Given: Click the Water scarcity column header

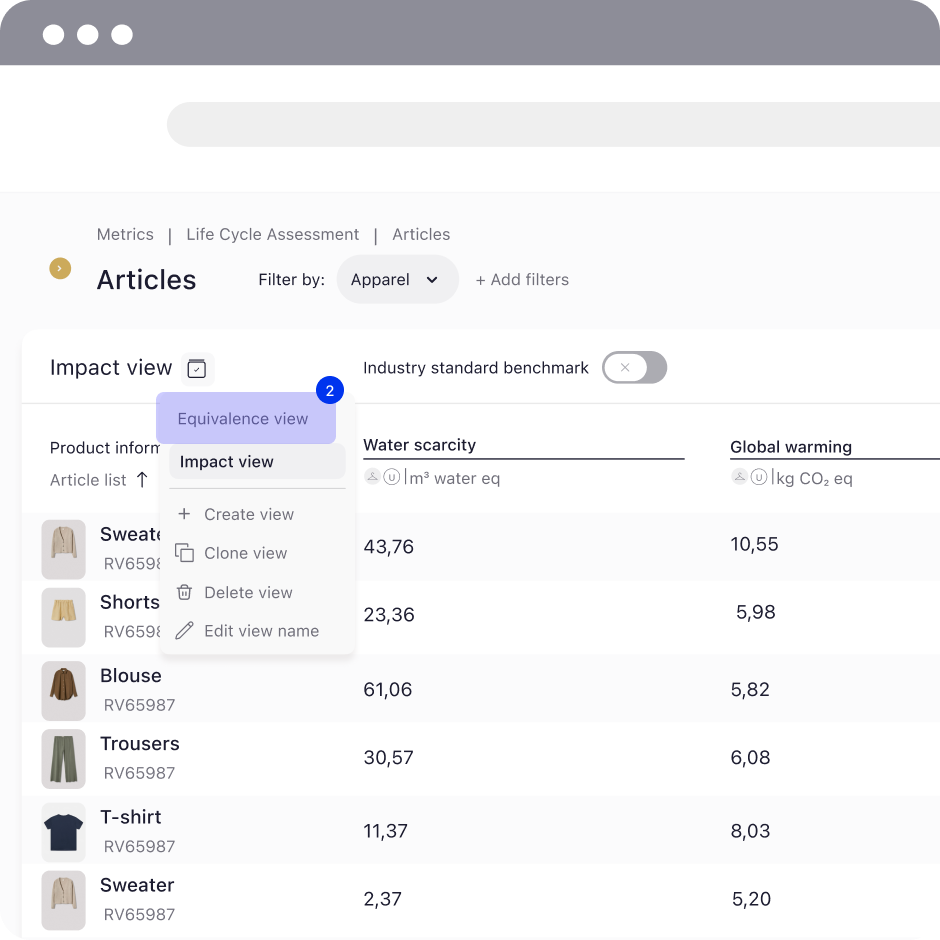Looking at the screenshot, I should tap(420, 445).
